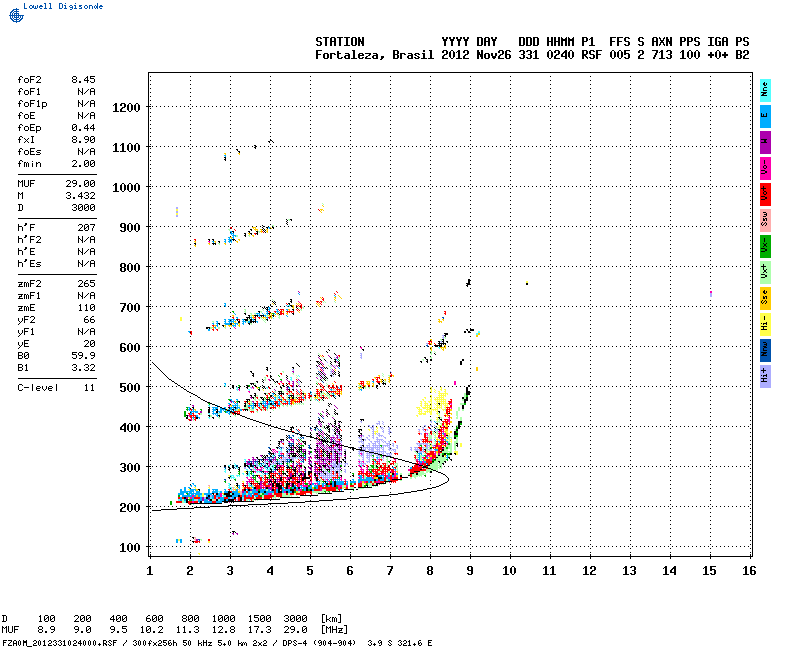
Task: Click the navy Nnw legend swatch
Action: 764,351
